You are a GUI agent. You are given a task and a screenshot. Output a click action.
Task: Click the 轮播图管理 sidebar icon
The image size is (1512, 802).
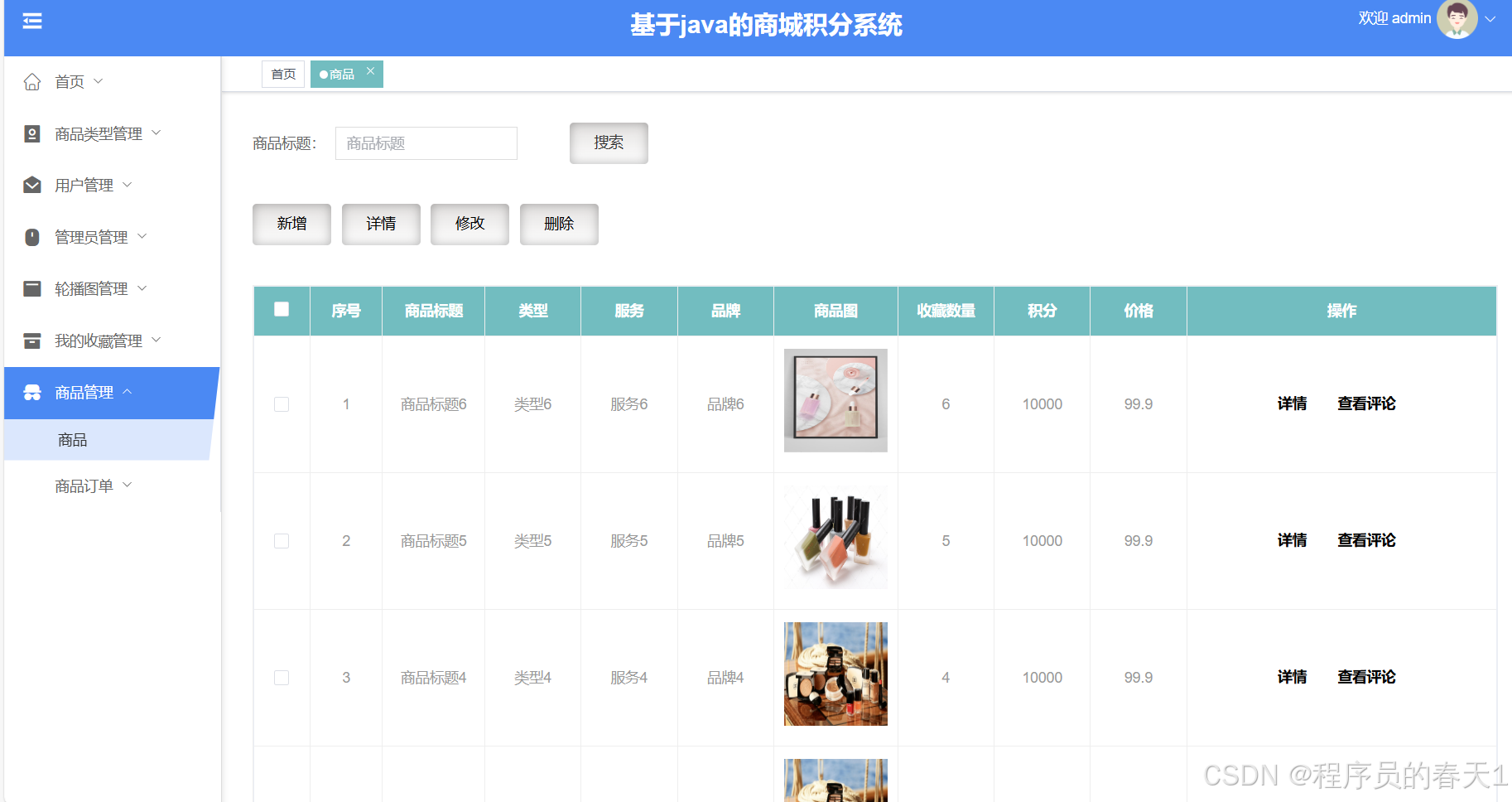pos(32,288)
